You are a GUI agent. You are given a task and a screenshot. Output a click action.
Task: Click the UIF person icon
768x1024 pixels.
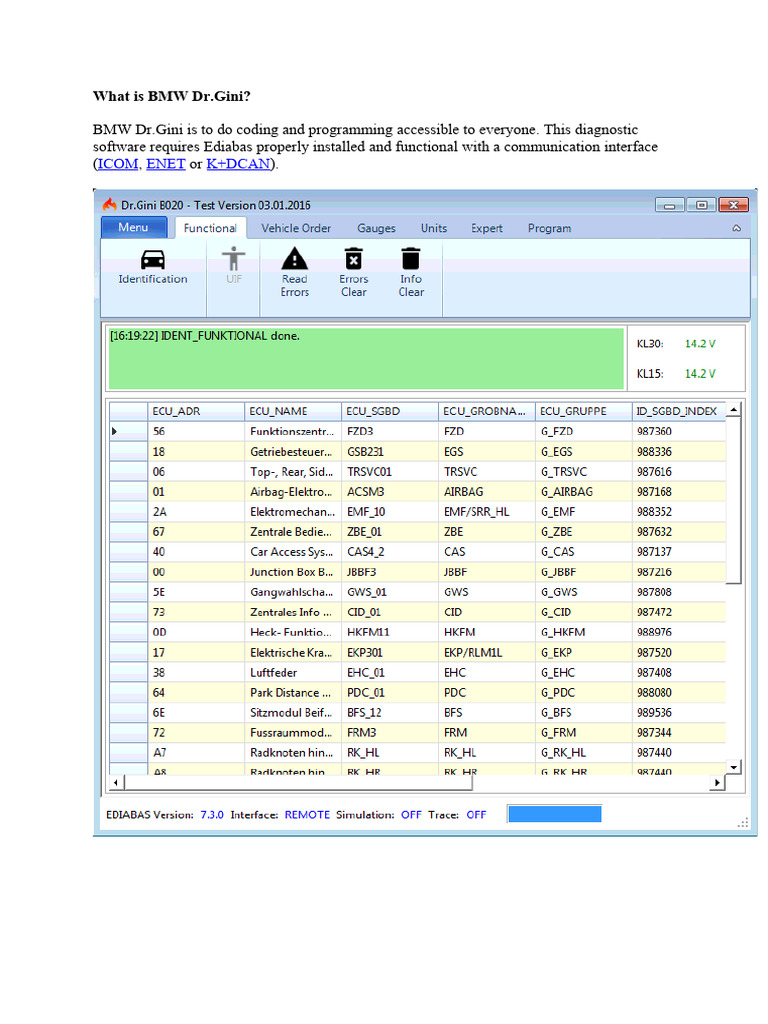click(x=233, y=258)
